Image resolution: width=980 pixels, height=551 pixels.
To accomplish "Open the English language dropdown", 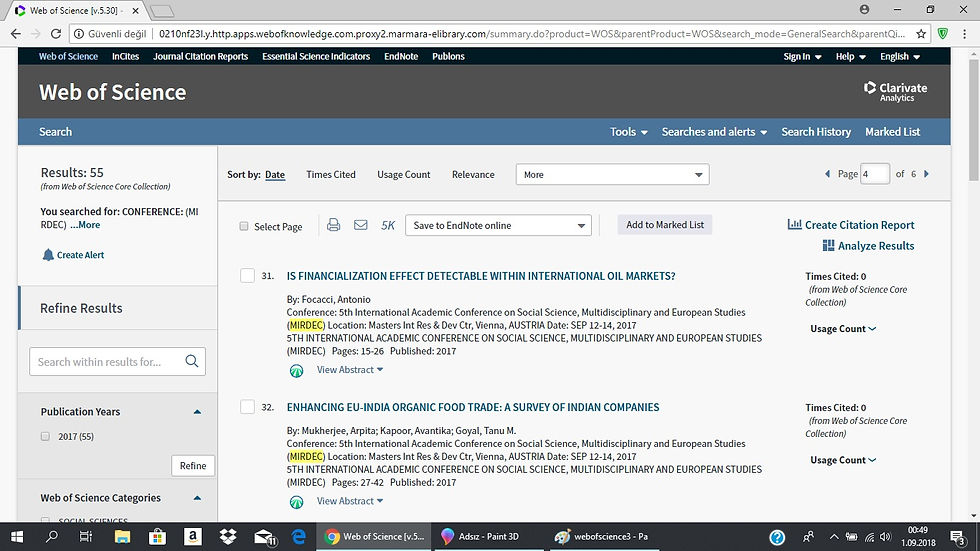I will (x=900, y=56).
